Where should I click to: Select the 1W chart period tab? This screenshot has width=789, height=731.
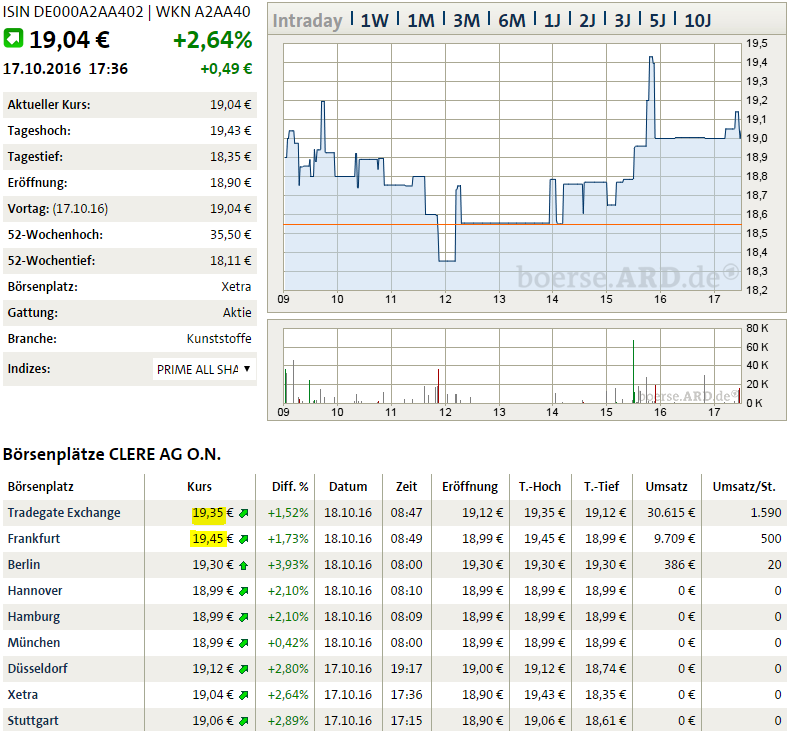374,21
